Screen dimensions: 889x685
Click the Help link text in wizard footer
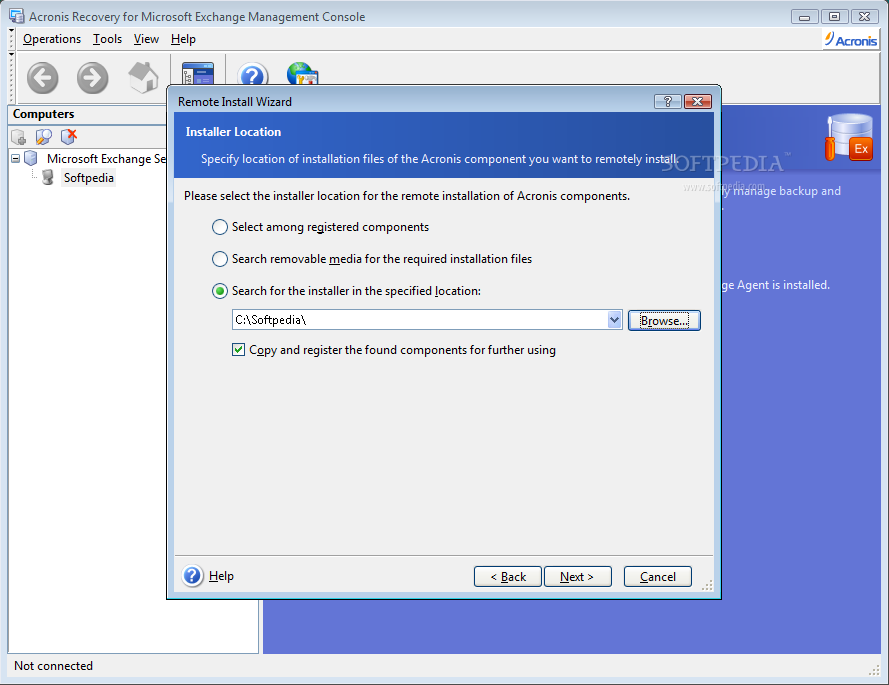(x=221, y=576)
